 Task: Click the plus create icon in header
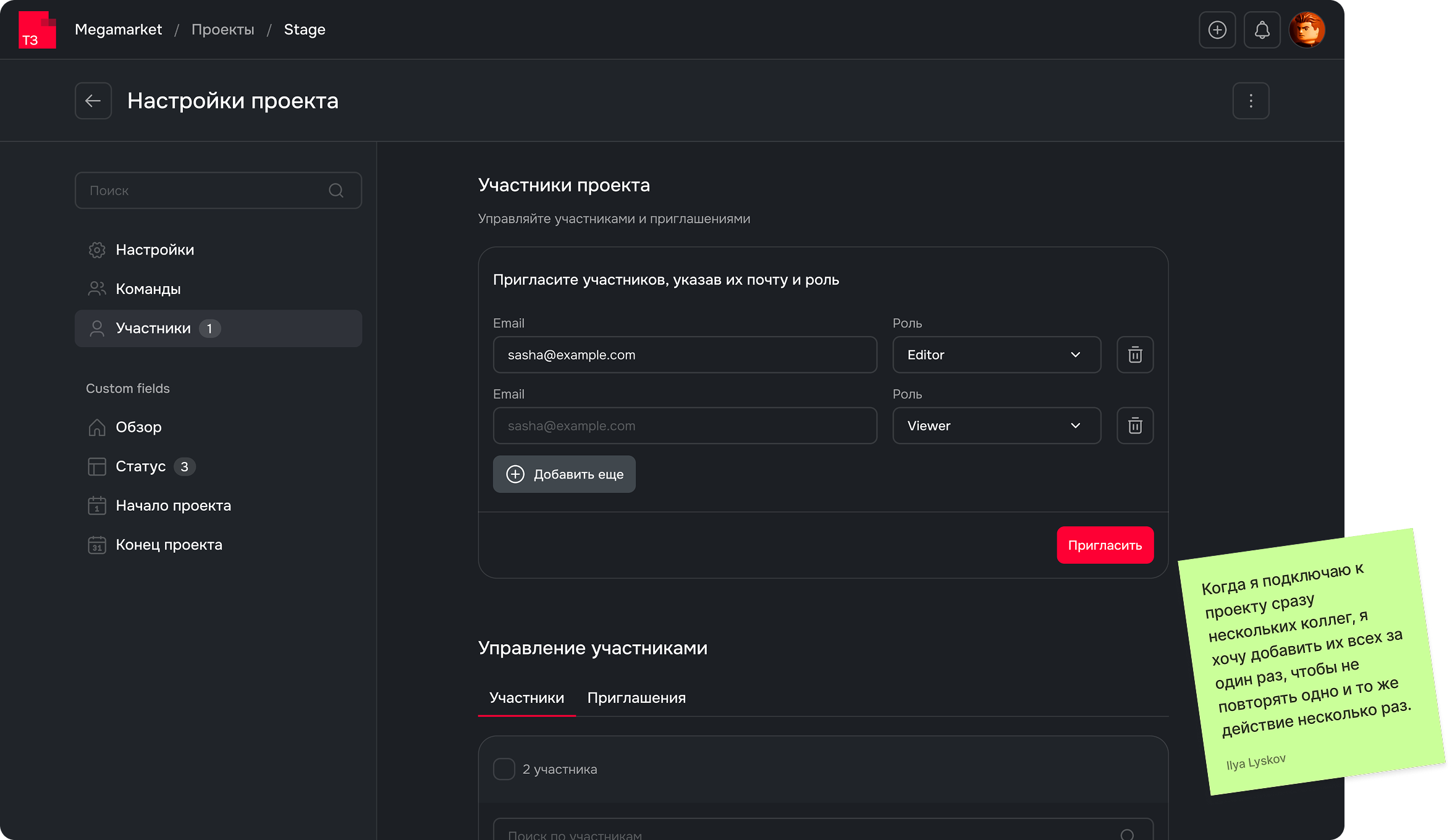pos(1217,30)
